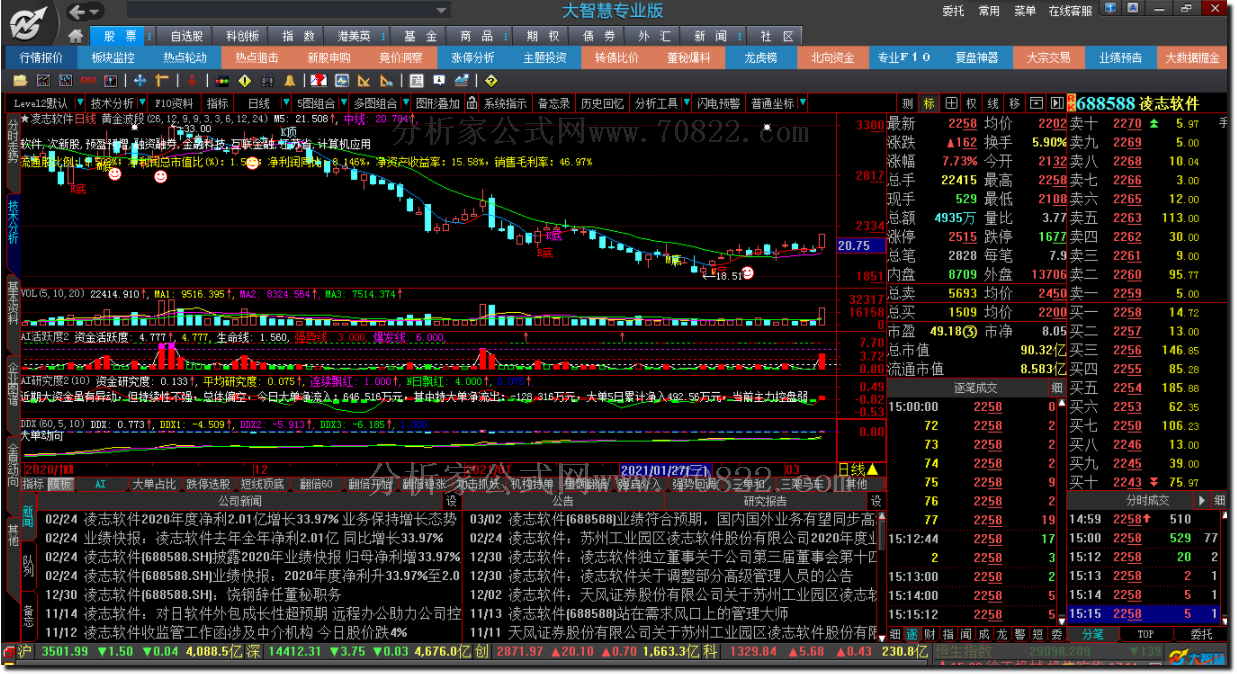Click the traffic light toolbar icon
The height and width of the screenshot is (674, 1237).
pos(221,79)
